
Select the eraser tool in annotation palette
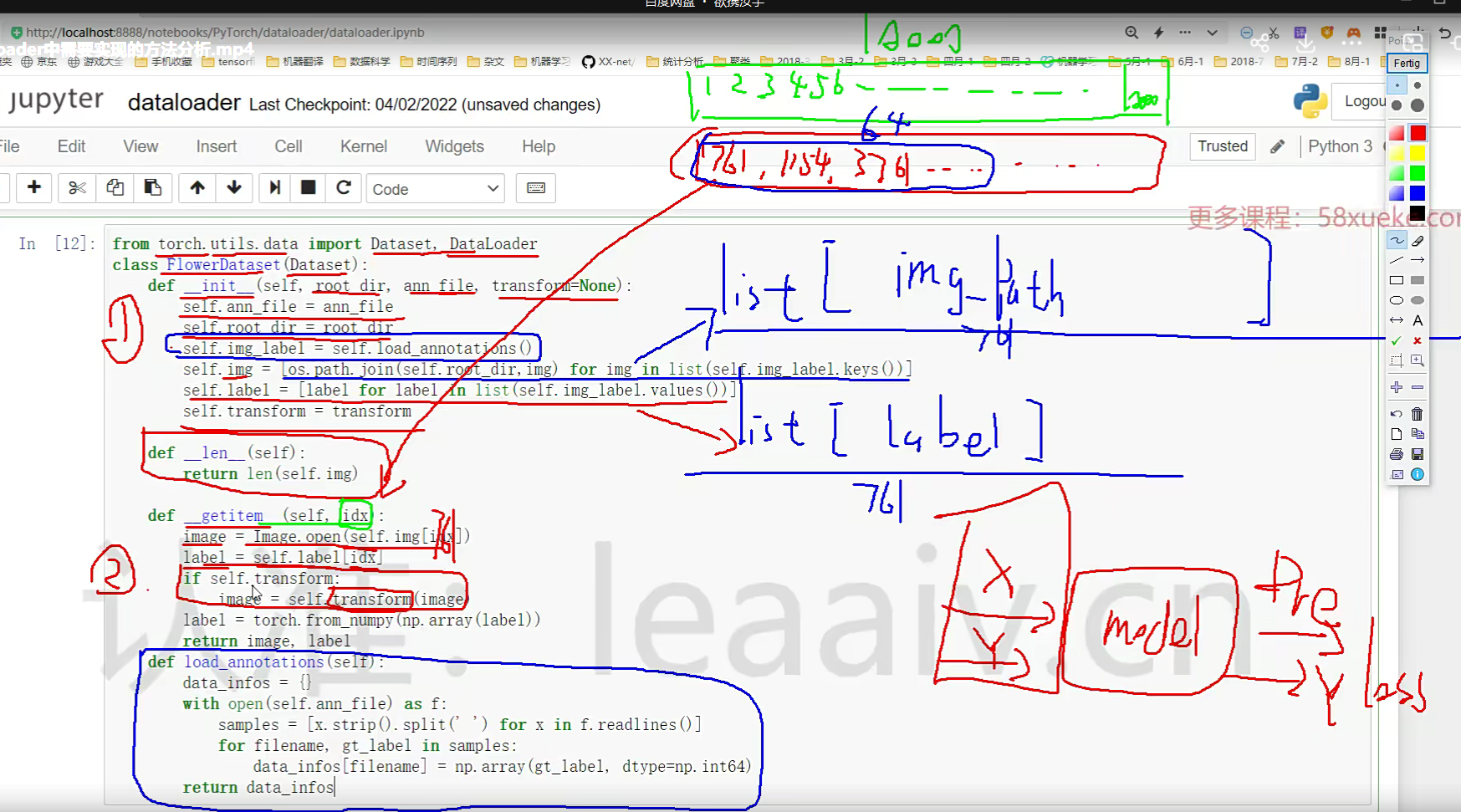pos(1418,241)
